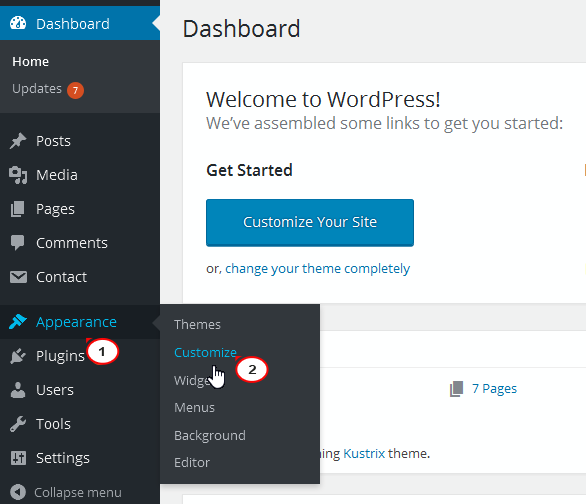This screenshot has height=504, width=586.
Task: Click the Appearance paintbrush icon
Action: (18, 322)
